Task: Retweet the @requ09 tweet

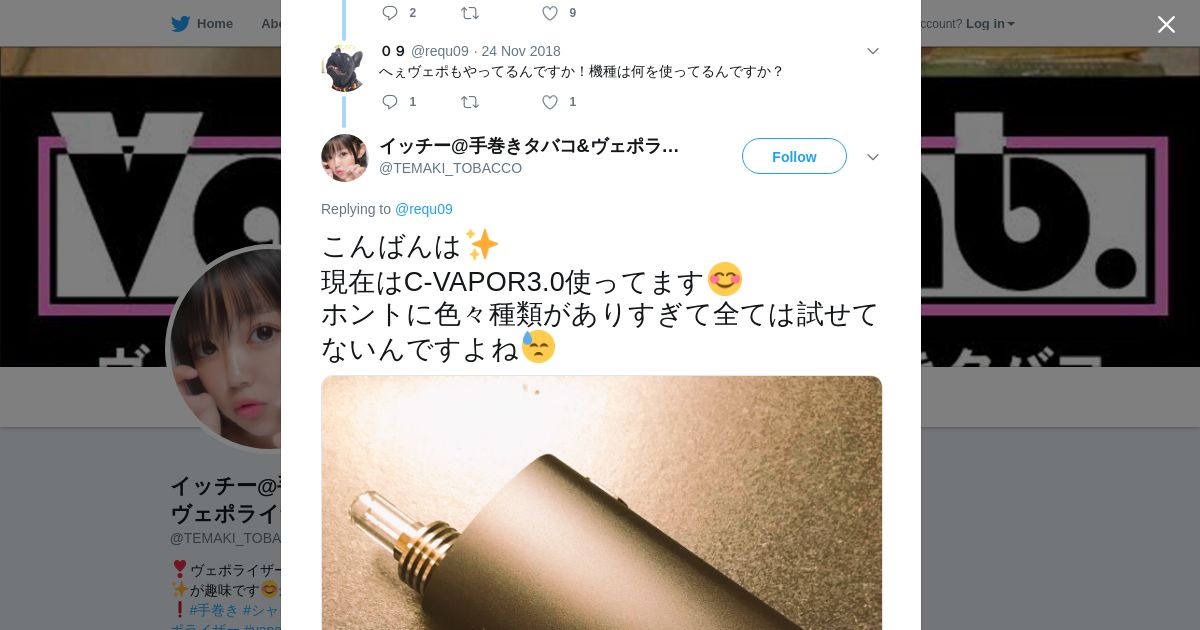Action: point(470,102)
